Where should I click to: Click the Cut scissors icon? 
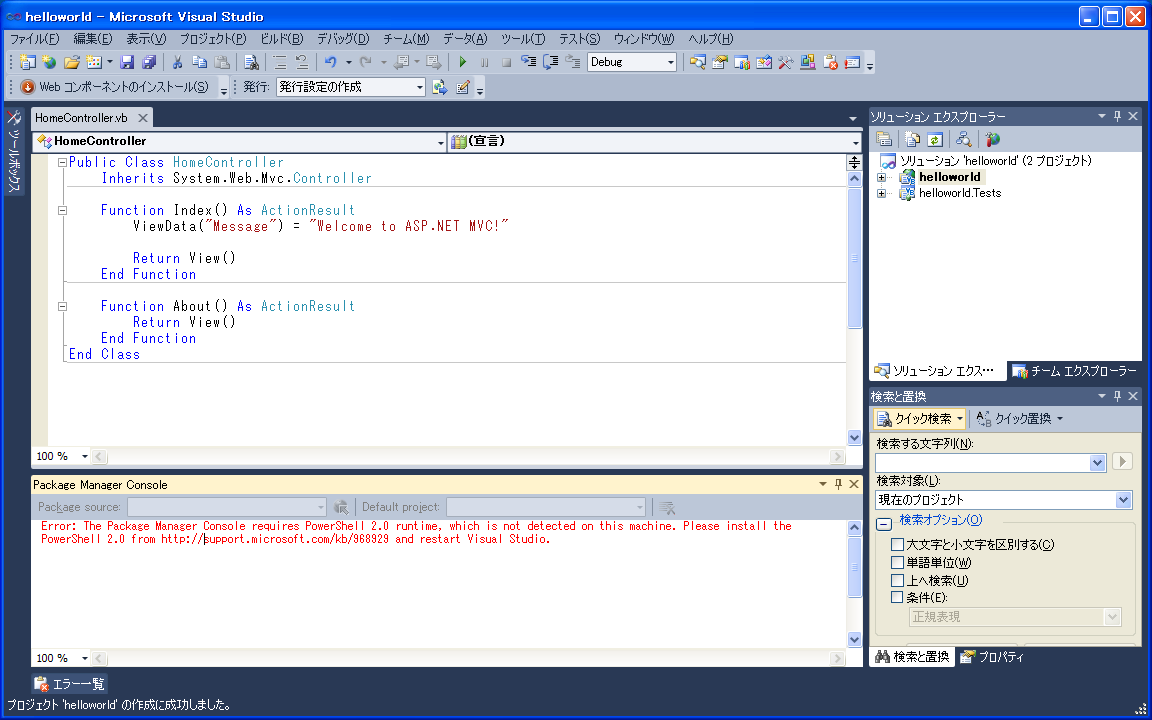[x=177, y=62]
